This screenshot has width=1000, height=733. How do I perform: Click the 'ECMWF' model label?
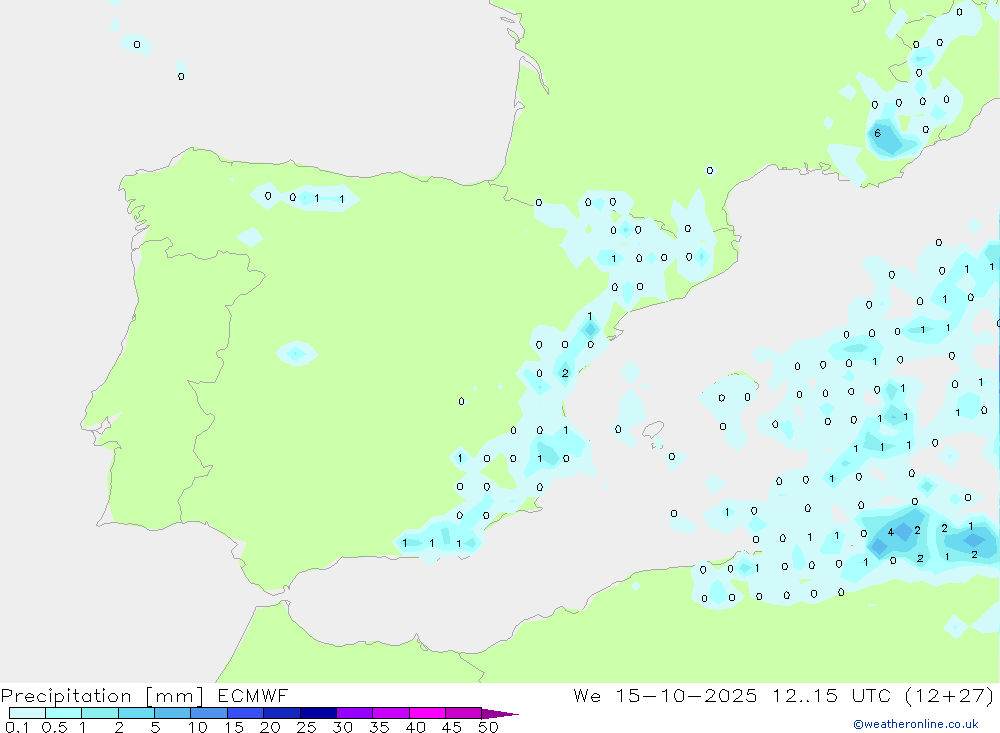253,695
